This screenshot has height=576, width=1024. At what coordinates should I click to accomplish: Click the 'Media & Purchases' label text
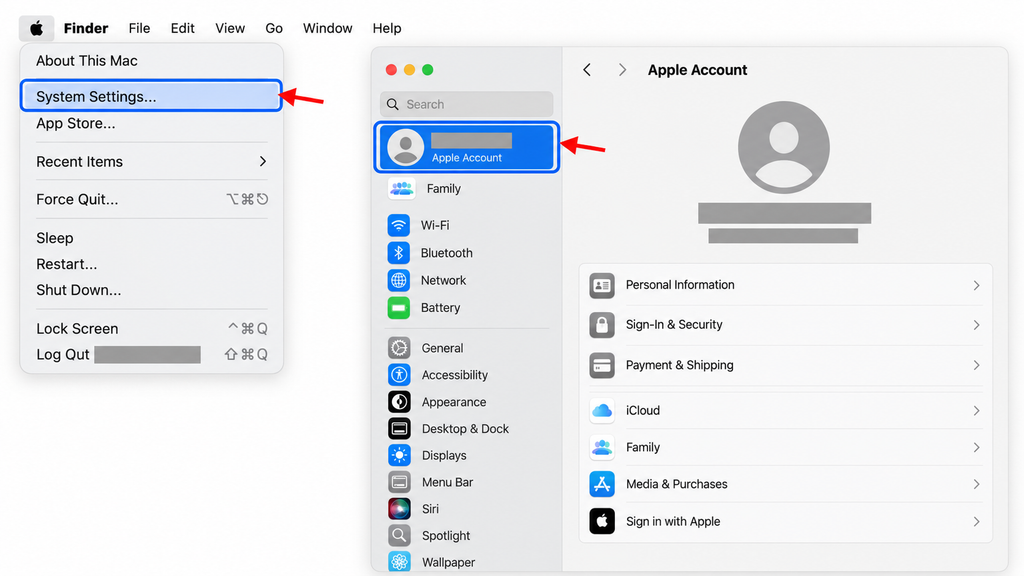(x=677, y=484)
